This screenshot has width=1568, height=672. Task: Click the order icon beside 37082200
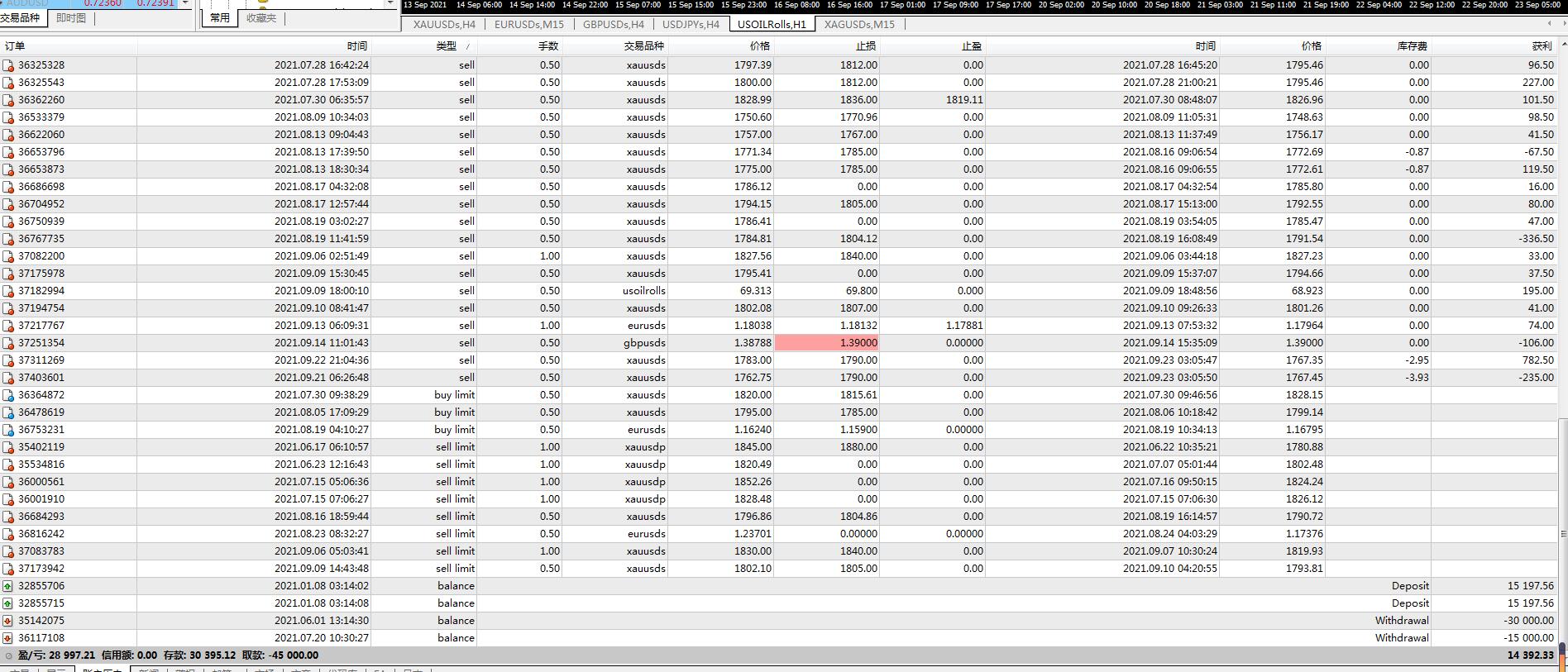tap(8, 256)
